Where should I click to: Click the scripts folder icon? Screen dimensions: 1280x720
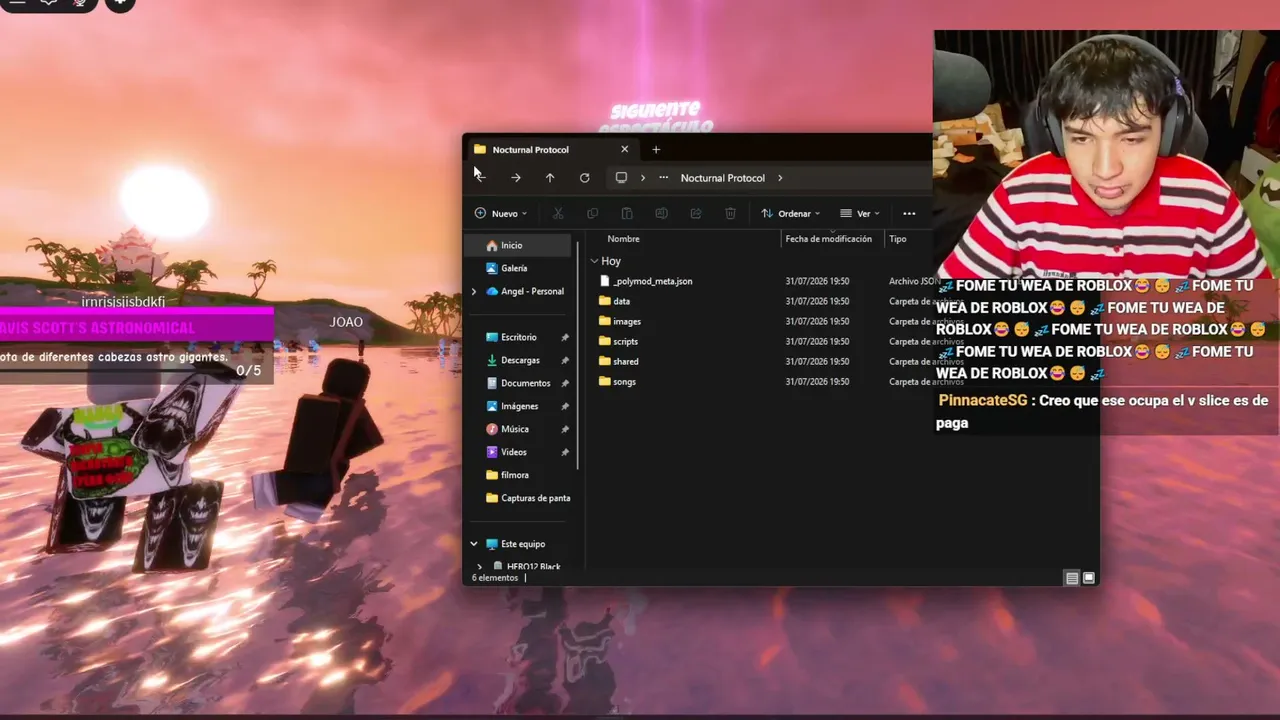coord(604,341)
